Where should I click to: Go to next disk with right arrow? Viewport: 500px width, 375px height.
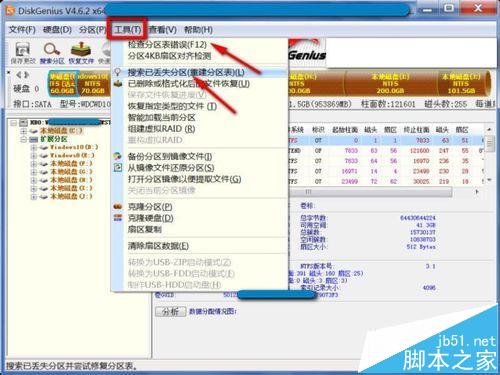tap(27, 75)
